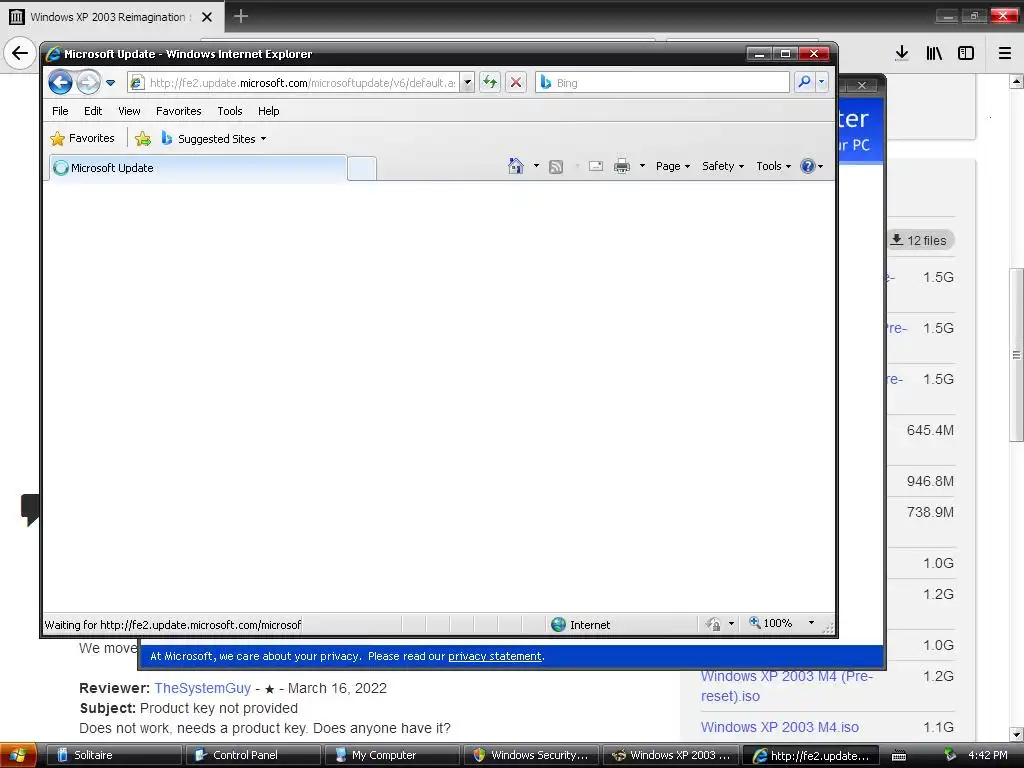This screenshot has width=1024, height=768.
Task: Click the fe2.update IE taskbar button
Action: coord(810,756)
